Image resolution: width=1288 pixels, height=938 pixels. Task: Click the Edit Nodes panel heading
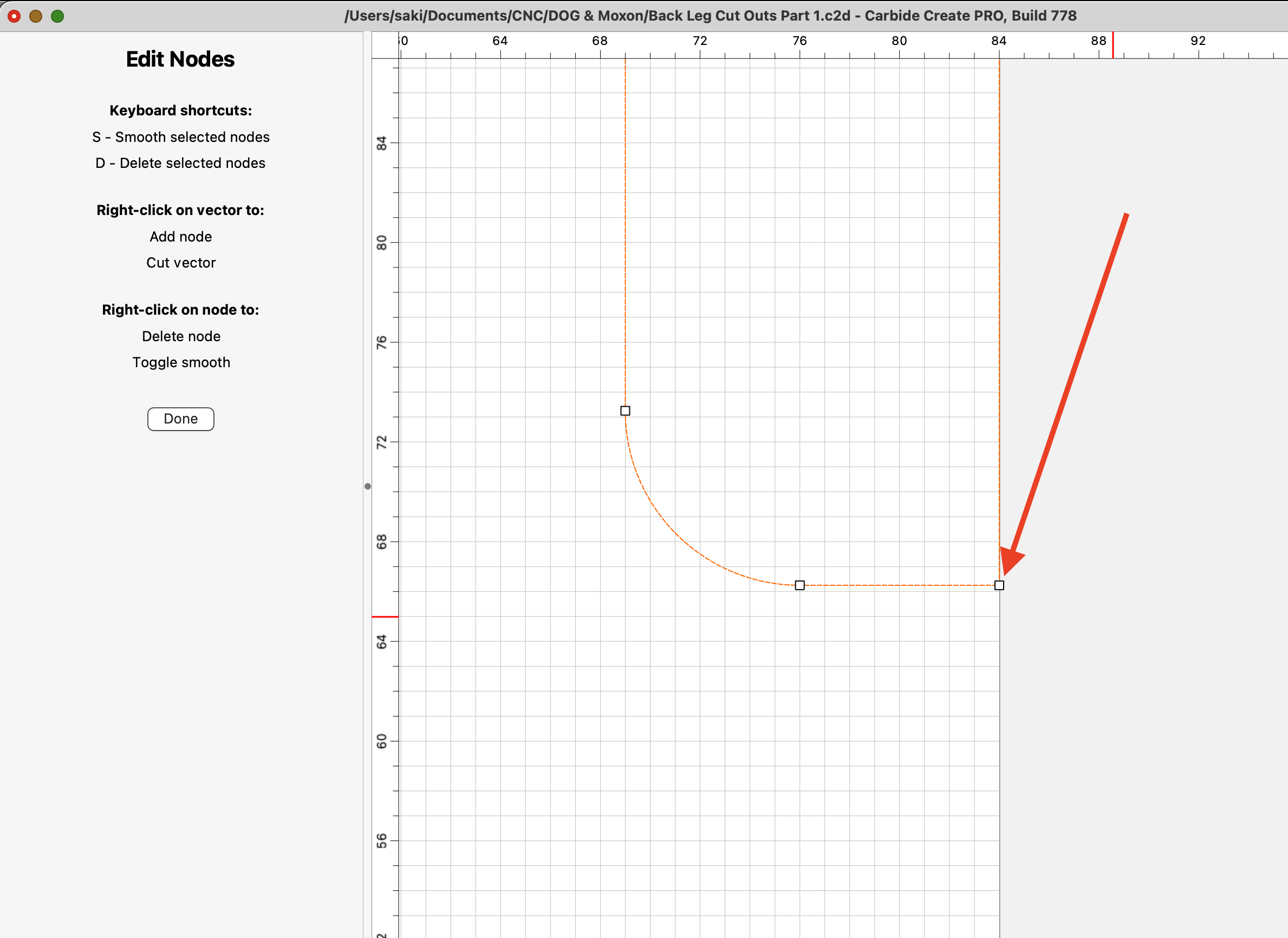click(180, 59)
